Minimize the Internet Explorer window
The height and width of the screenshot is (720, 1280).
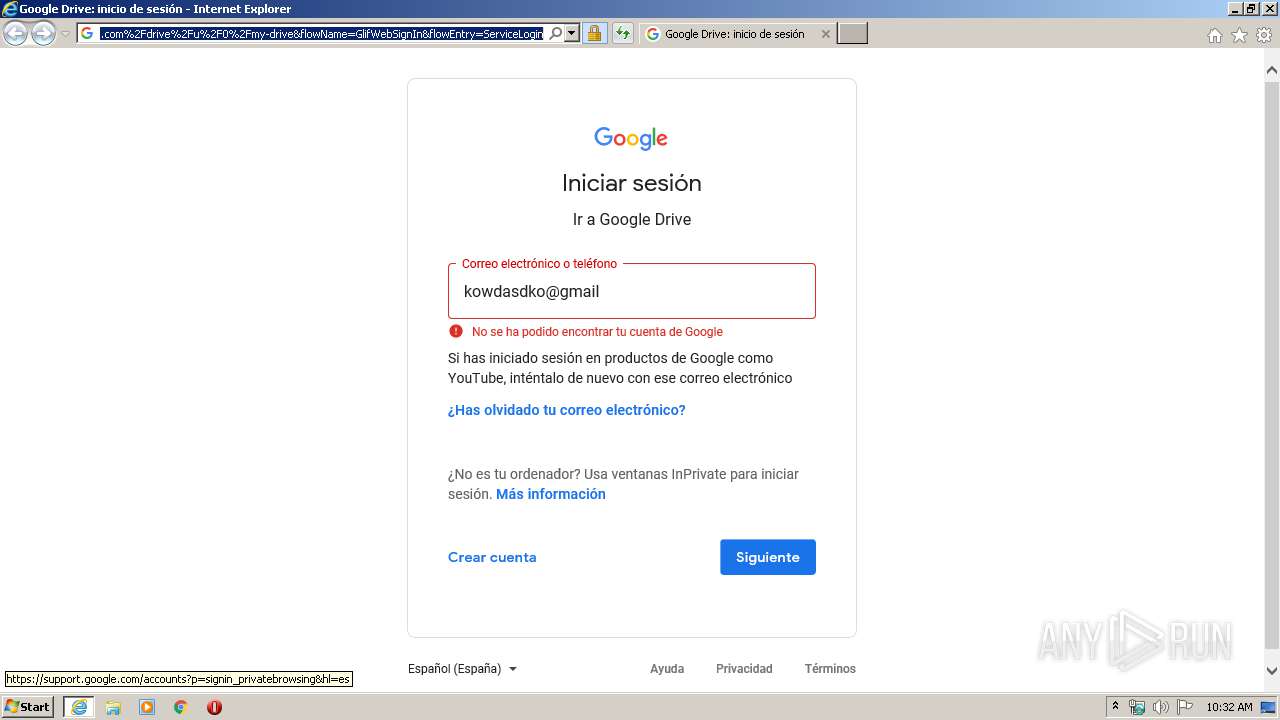tap(1235, 9)
